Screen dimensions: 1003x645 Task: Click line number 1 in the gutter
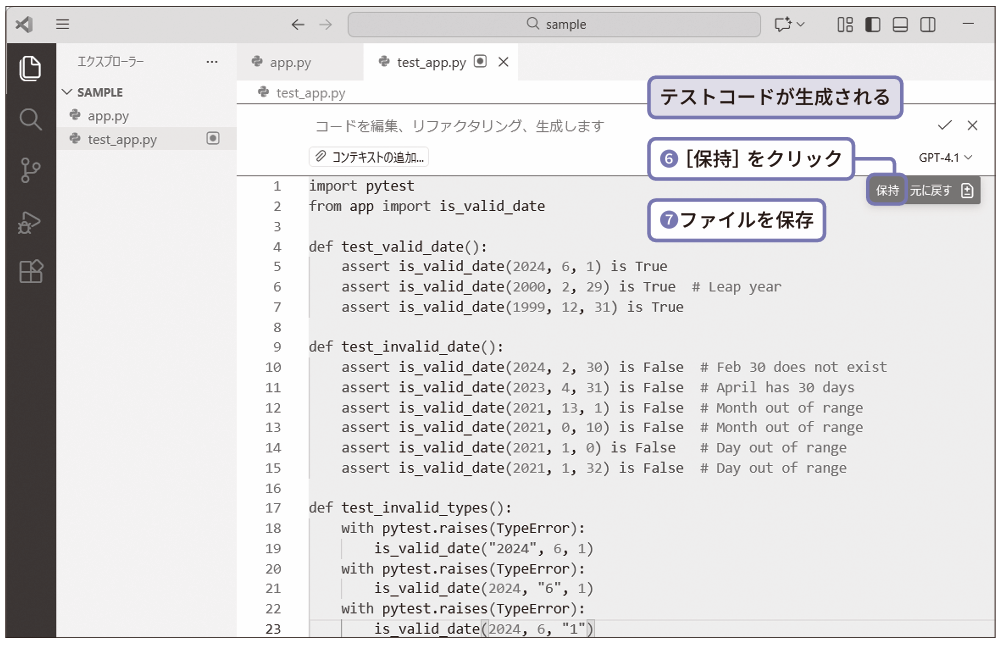point(277,186)
